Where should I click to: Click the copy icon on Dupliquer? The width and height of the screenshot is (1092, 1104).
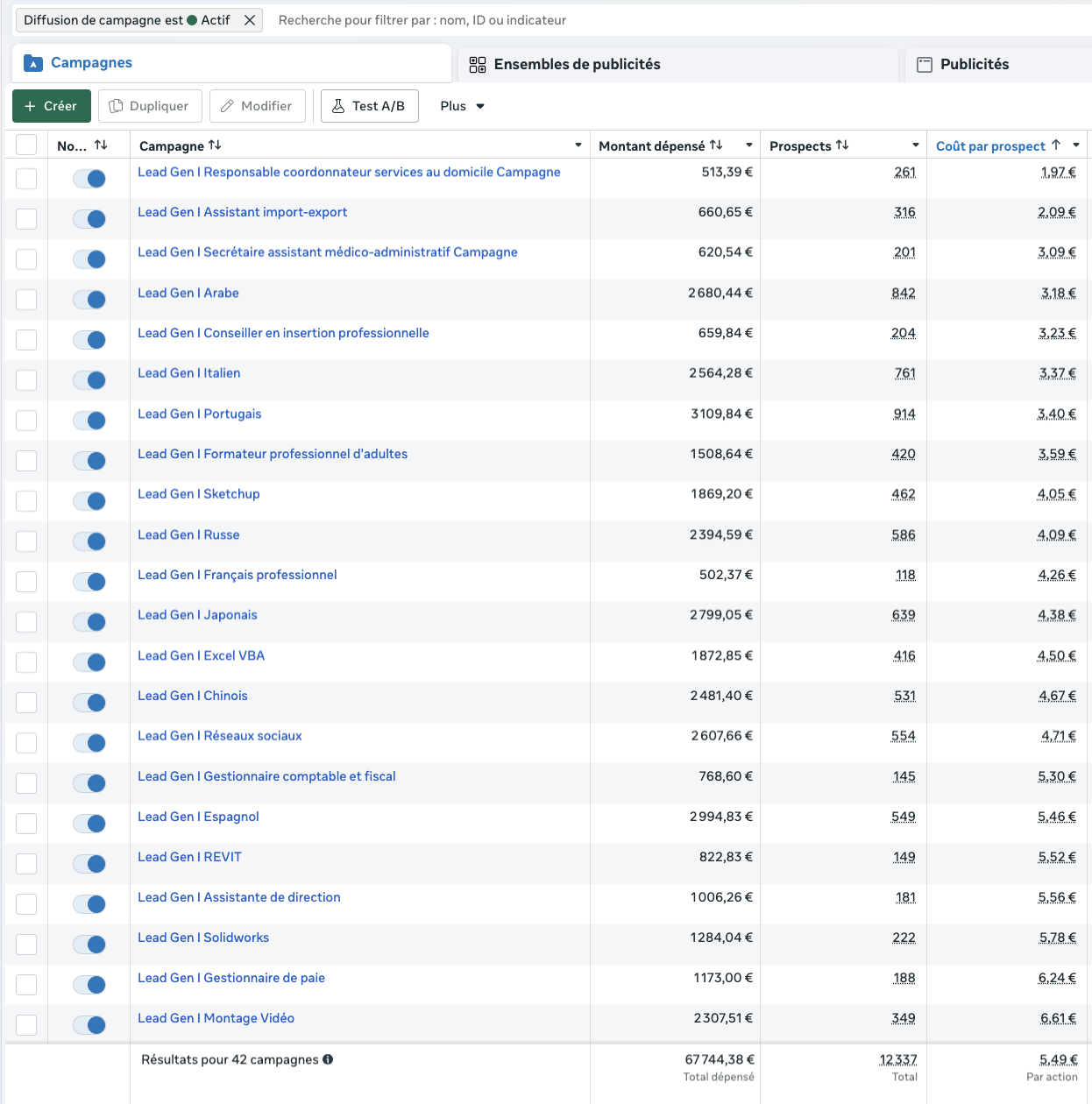(x=116, y=106)
